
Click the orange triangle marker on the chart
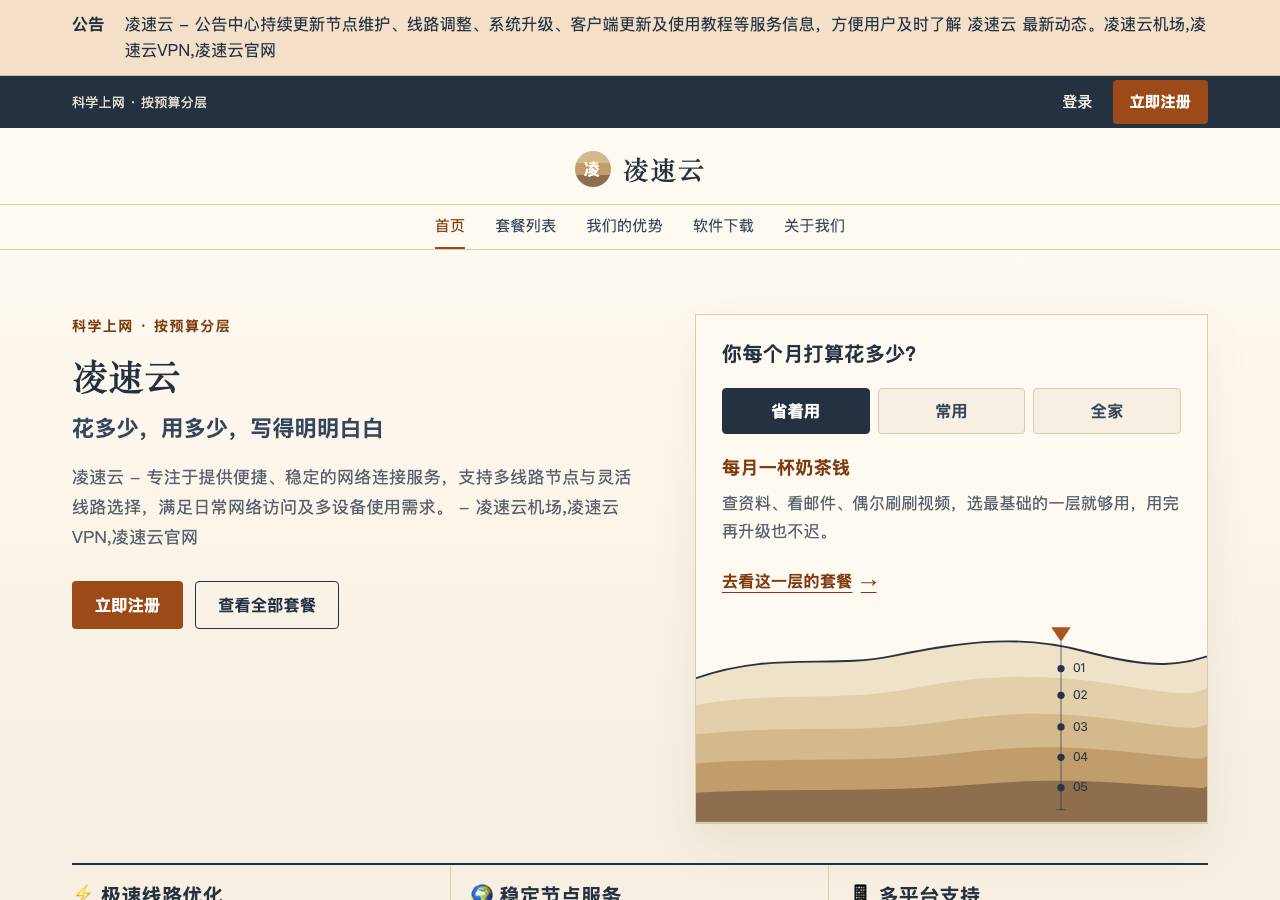(x=1061, y=635)
